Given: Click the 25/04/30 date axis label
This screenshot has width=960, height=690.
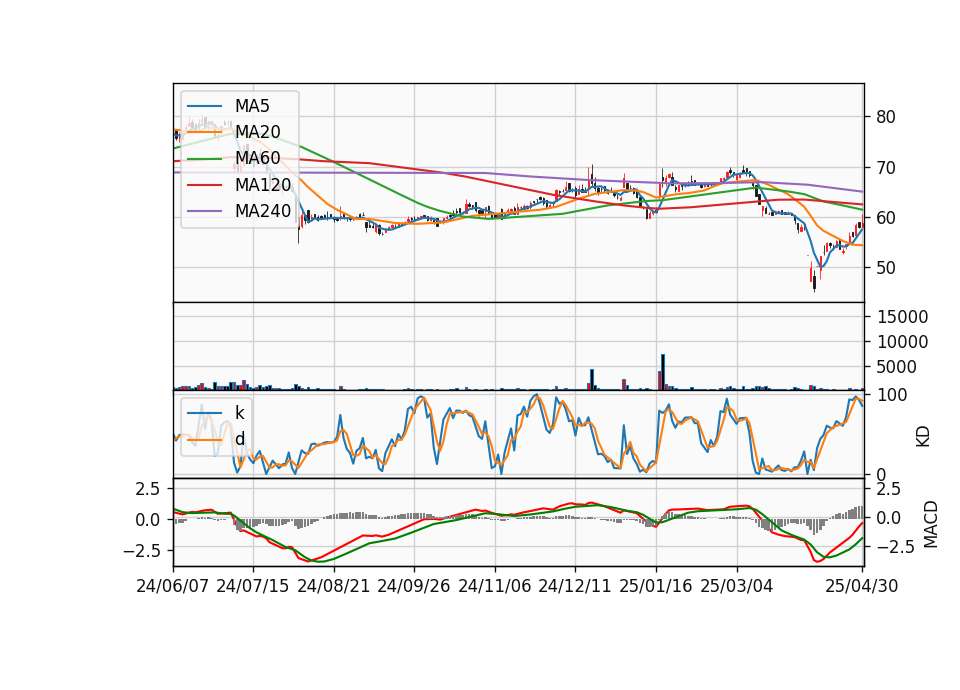Looking at the screenshot, I should (x=862, y=586).
